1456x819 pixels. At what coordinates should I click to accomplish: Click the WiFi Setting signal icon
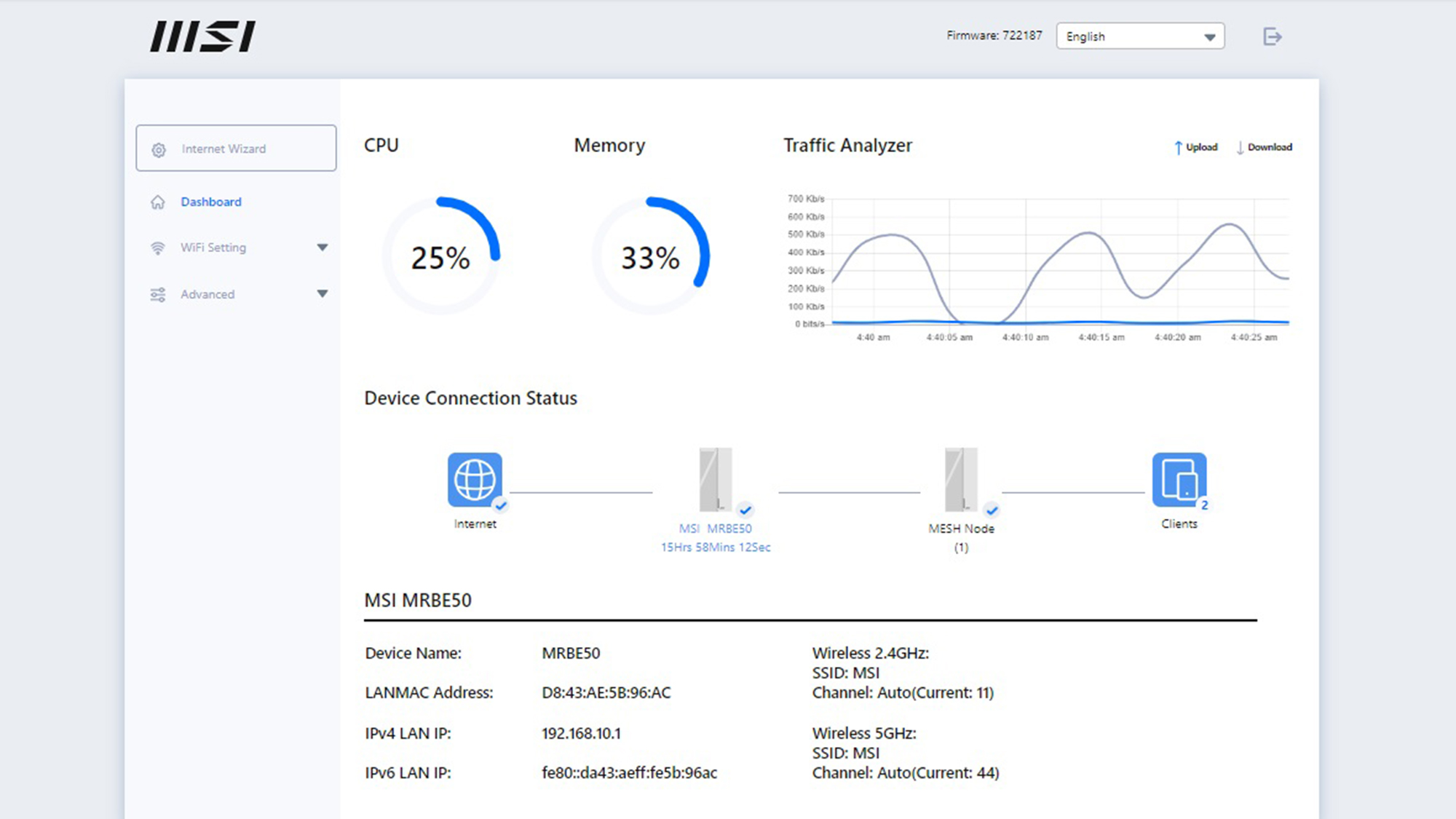tap(158, 248)
